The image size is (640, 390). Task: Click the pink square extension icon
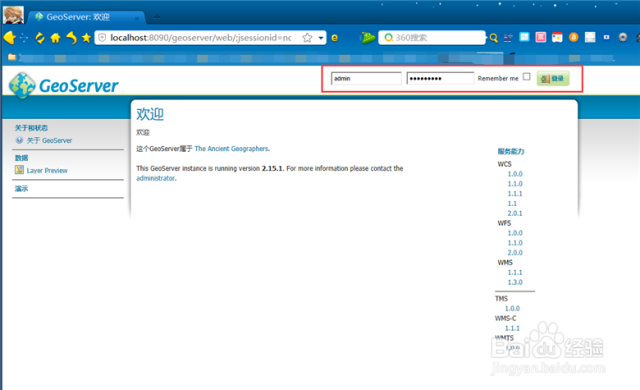tap(541, 38)
